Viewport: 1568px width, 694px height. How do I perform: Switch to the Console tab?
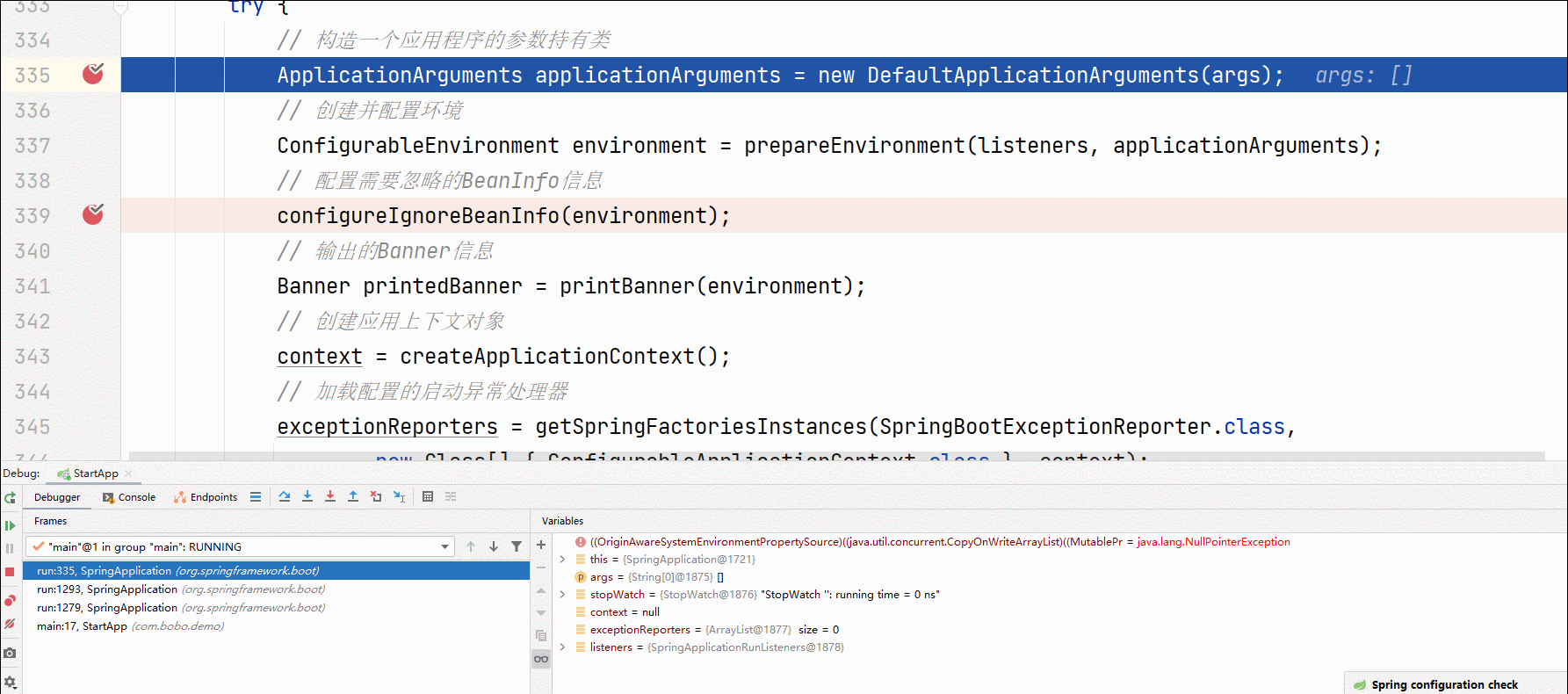click(129, 497)
